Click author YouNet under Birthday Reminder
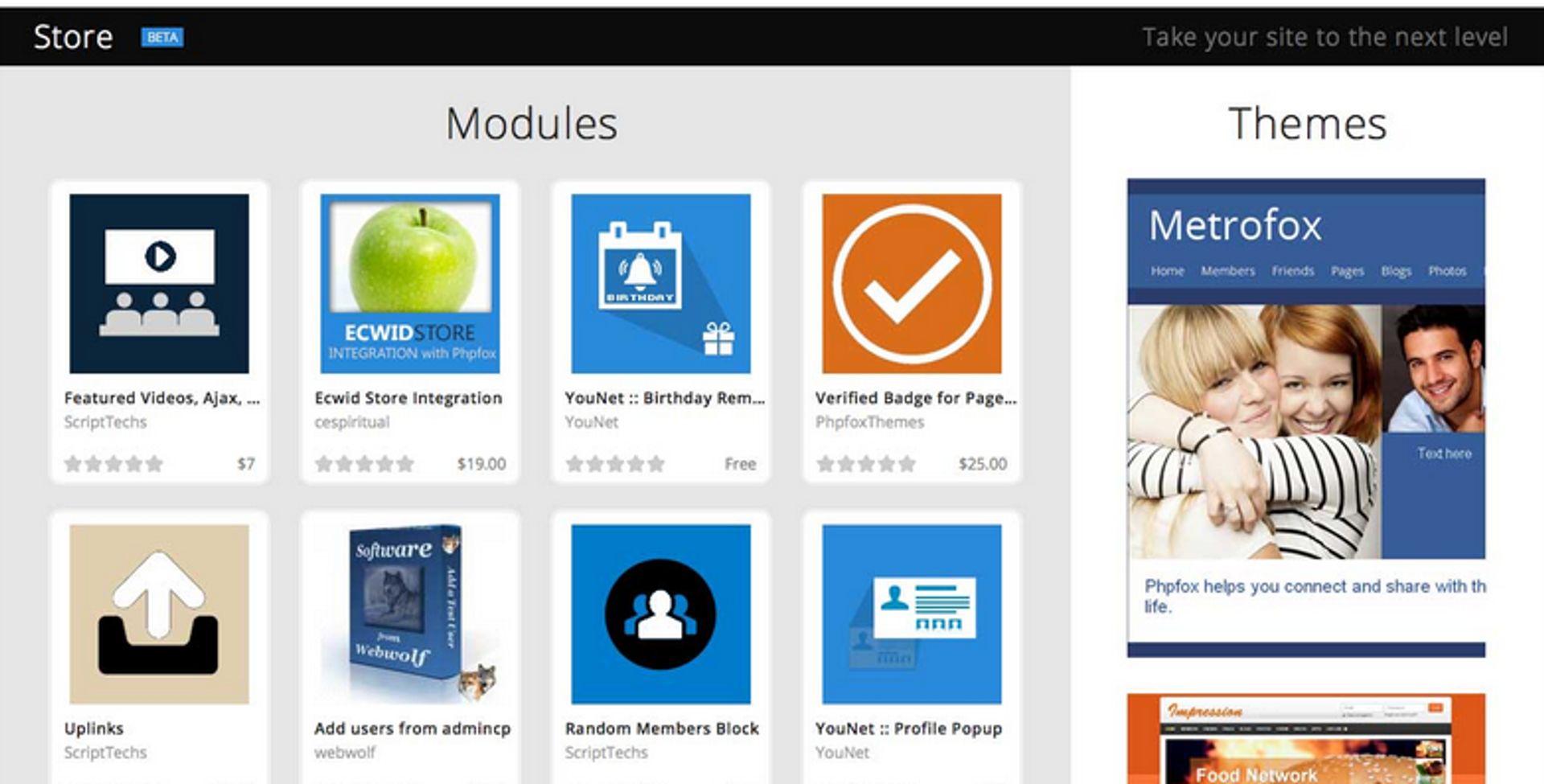The height and width of the screenshot is (784, 1544). point(592,422)
